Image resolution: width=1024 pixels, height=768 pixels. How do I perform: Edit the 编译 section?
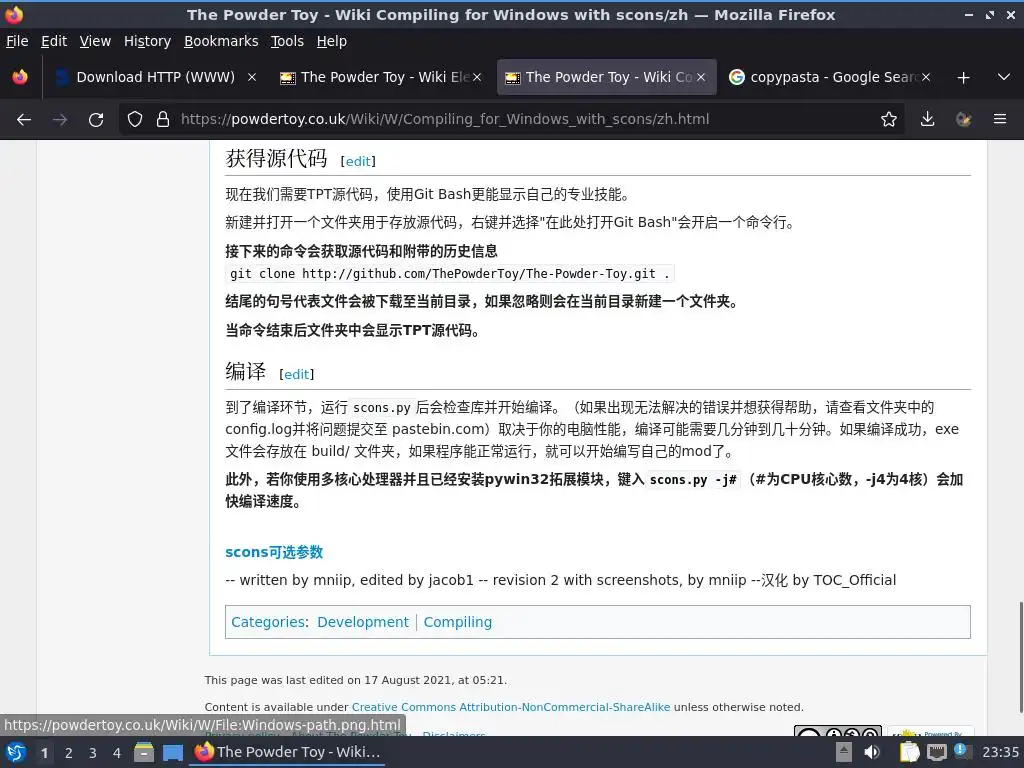[296, 374]
